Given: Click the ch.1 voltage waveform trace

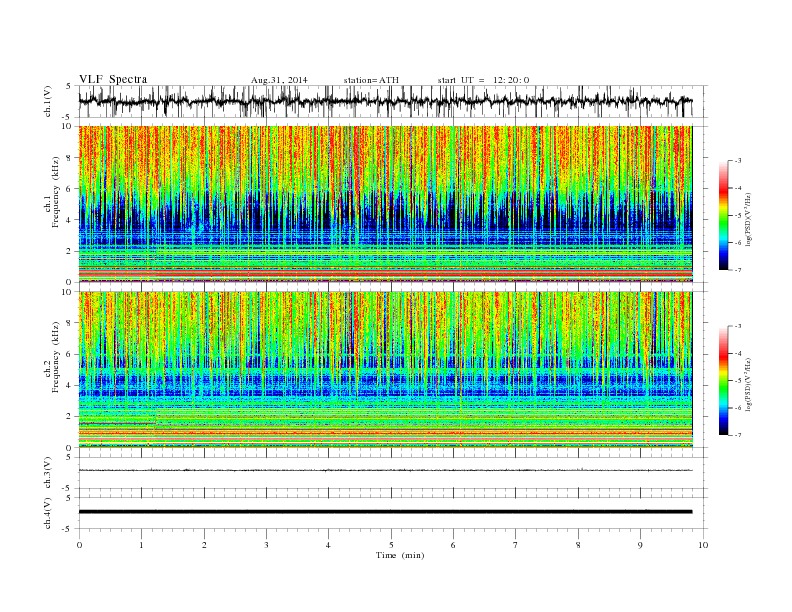Looking at the screenshot, I should [385, 101].
